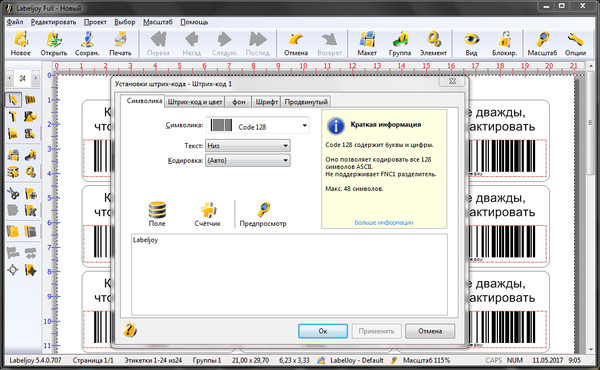Open the Продвинутый tab
600x370 pixels.
[306, 102]
